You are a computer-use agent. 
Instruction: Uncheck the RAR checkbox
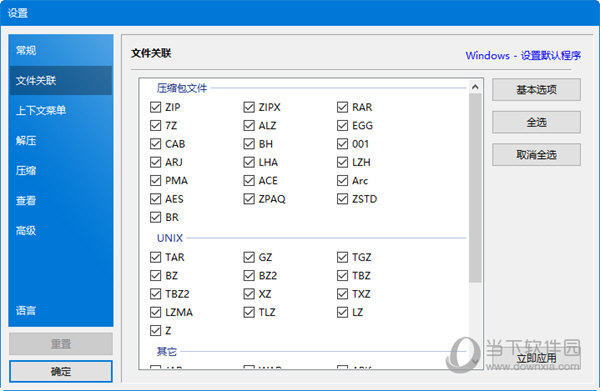(342, 107)
